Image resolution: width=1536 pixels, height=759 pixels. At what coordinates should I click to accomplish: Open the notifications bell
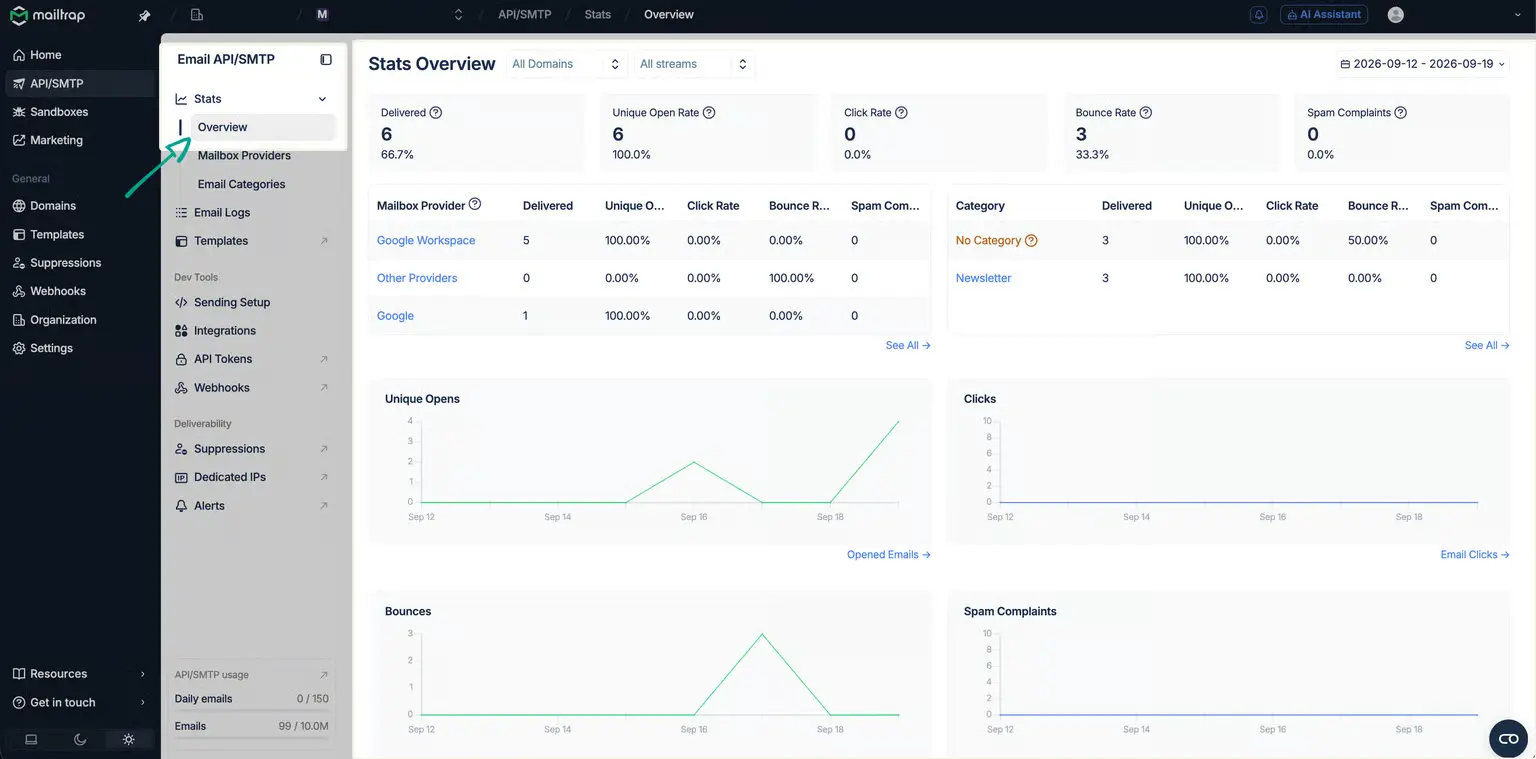click(x=1259, y=15)
